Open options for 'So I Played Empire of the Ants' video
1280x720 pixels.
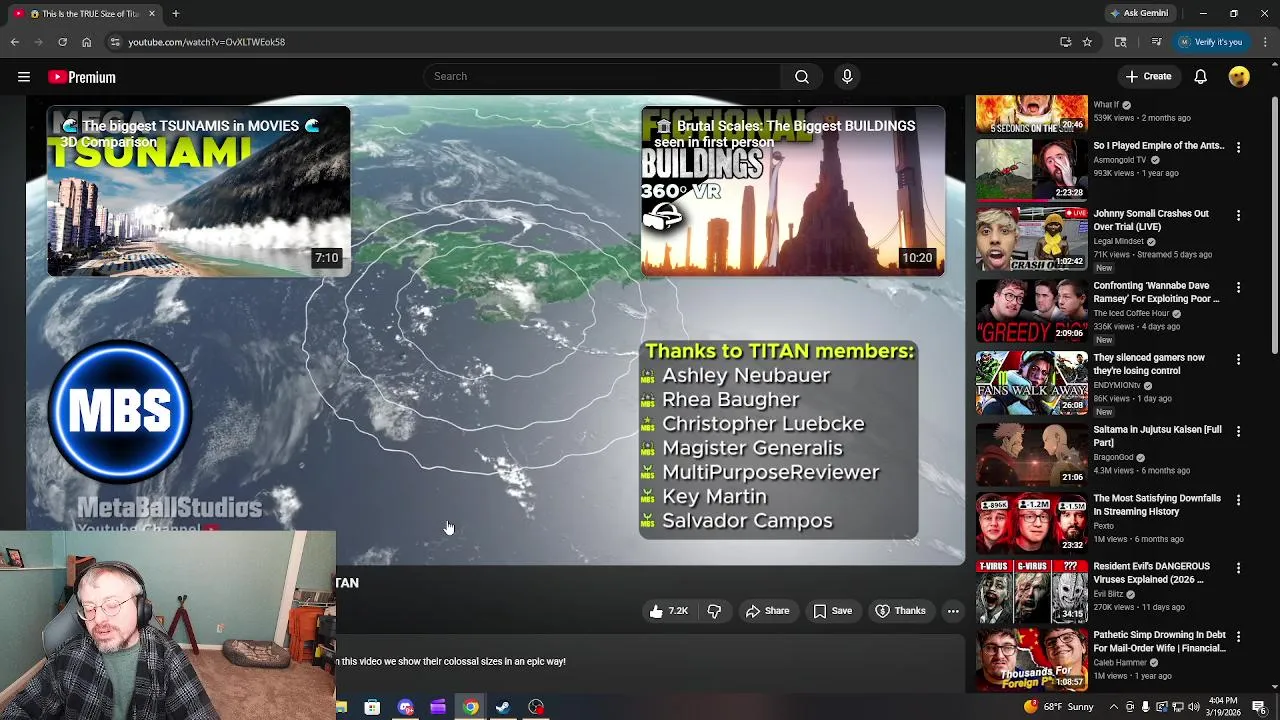pyautogui.click(x=1238, y=147)
